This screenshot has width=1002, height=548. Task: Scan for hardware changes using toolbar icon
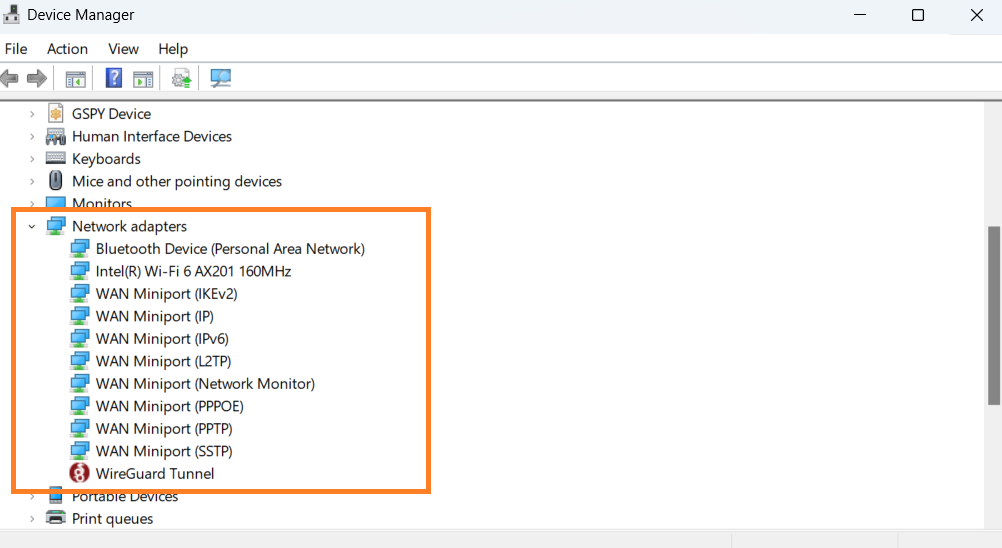(x=221, y=78)
